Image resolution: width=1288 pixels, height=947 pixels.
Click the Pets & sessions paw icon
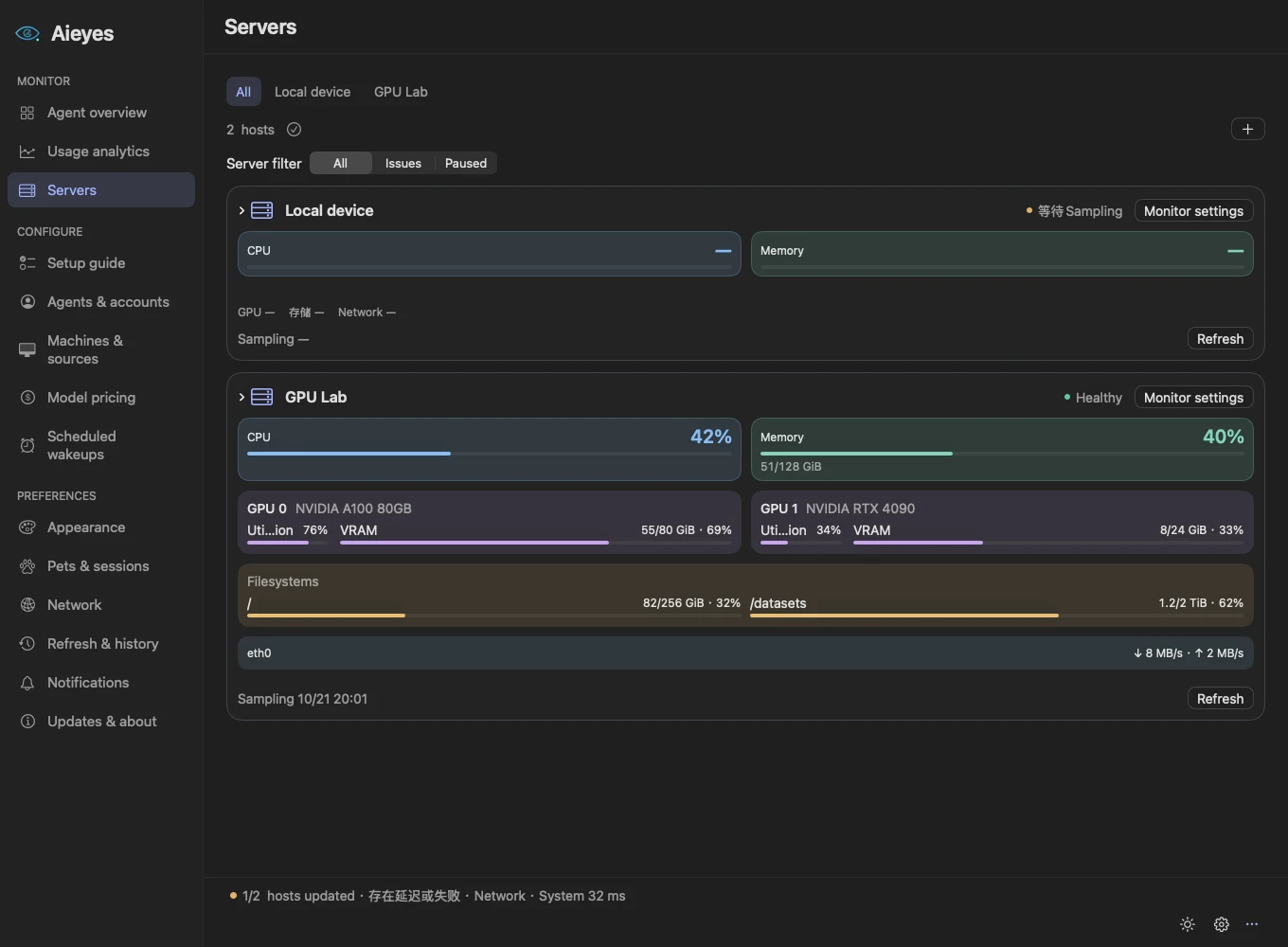(27, 566)
